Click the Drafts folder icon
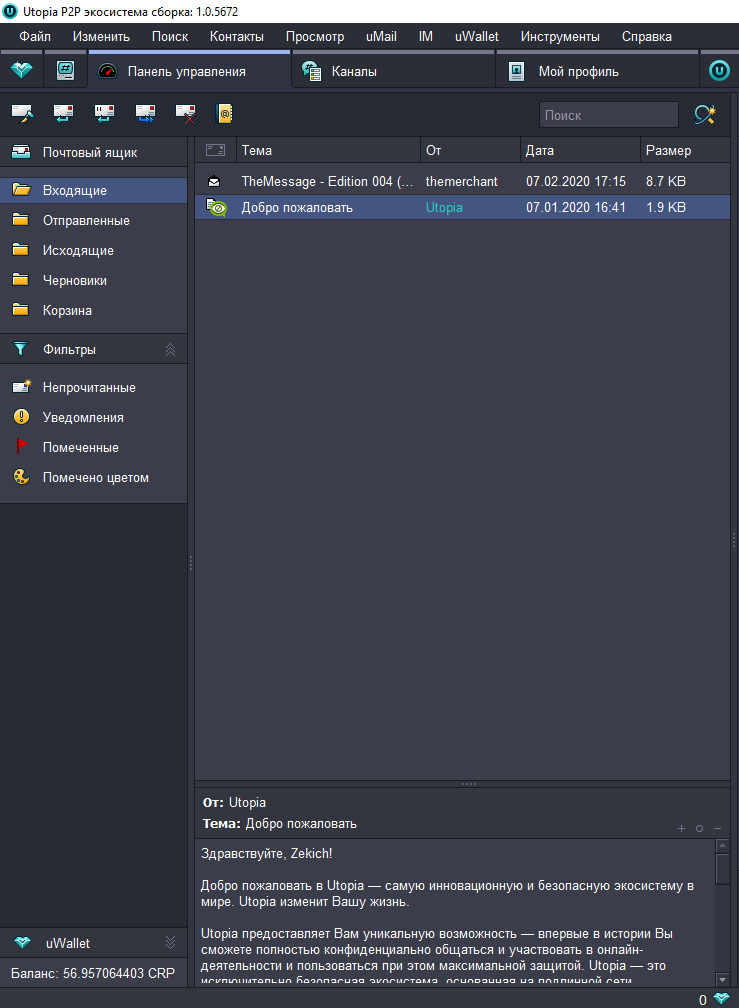 21,280
